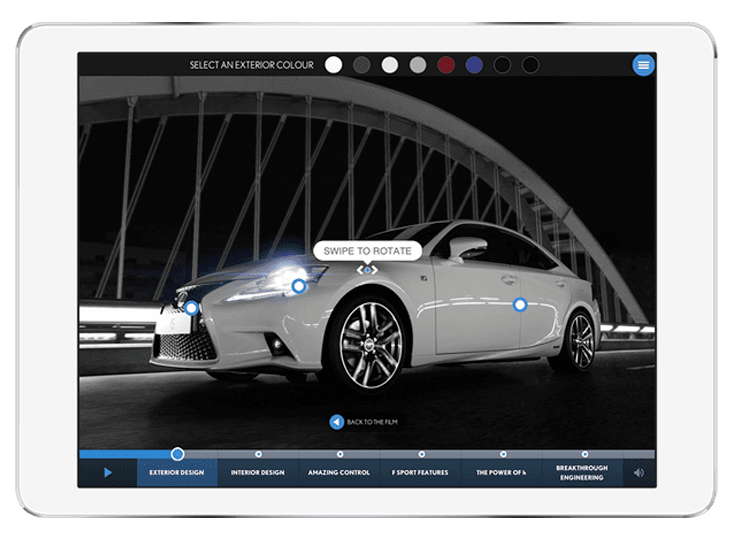
Task: Open Breakthrough Engineering chapter
Action: pos(582,472)
